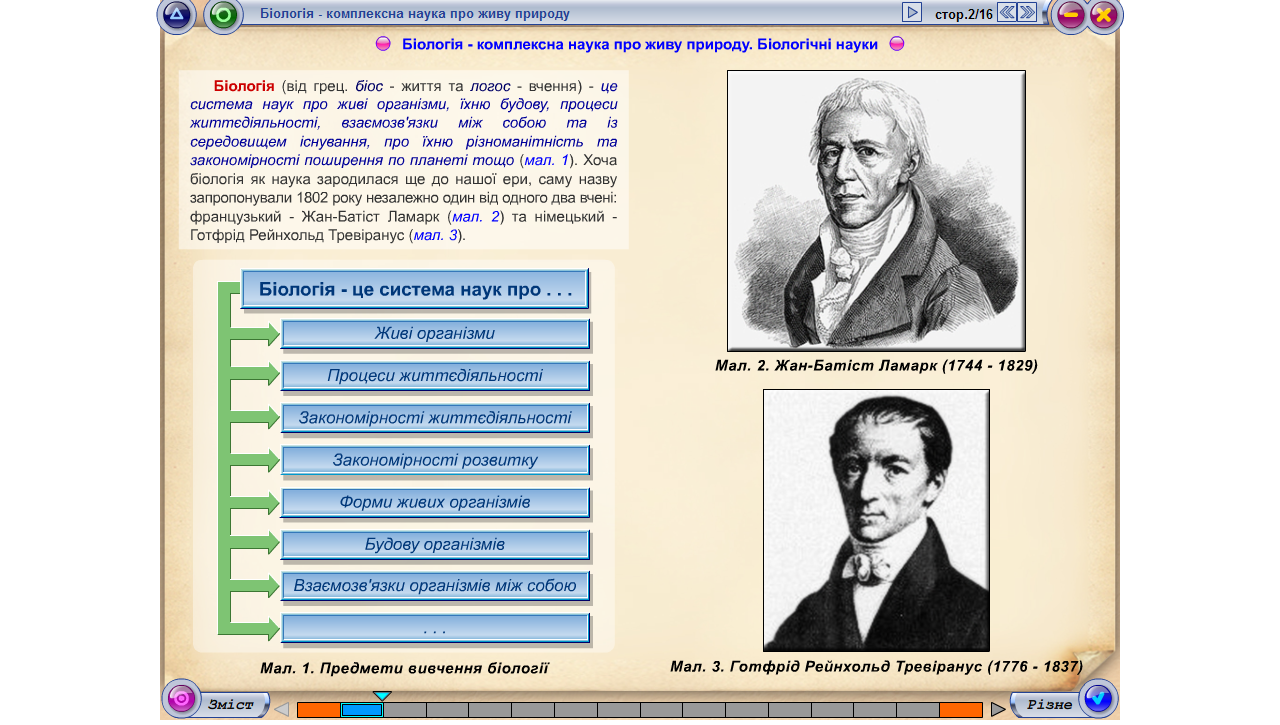Screen dimensions: 1280x725
Task: Click caption 'Мал. 3. Готфрід Рейнхольд Тревіранус (1776 - 1837)'
Action: (876, 666)
